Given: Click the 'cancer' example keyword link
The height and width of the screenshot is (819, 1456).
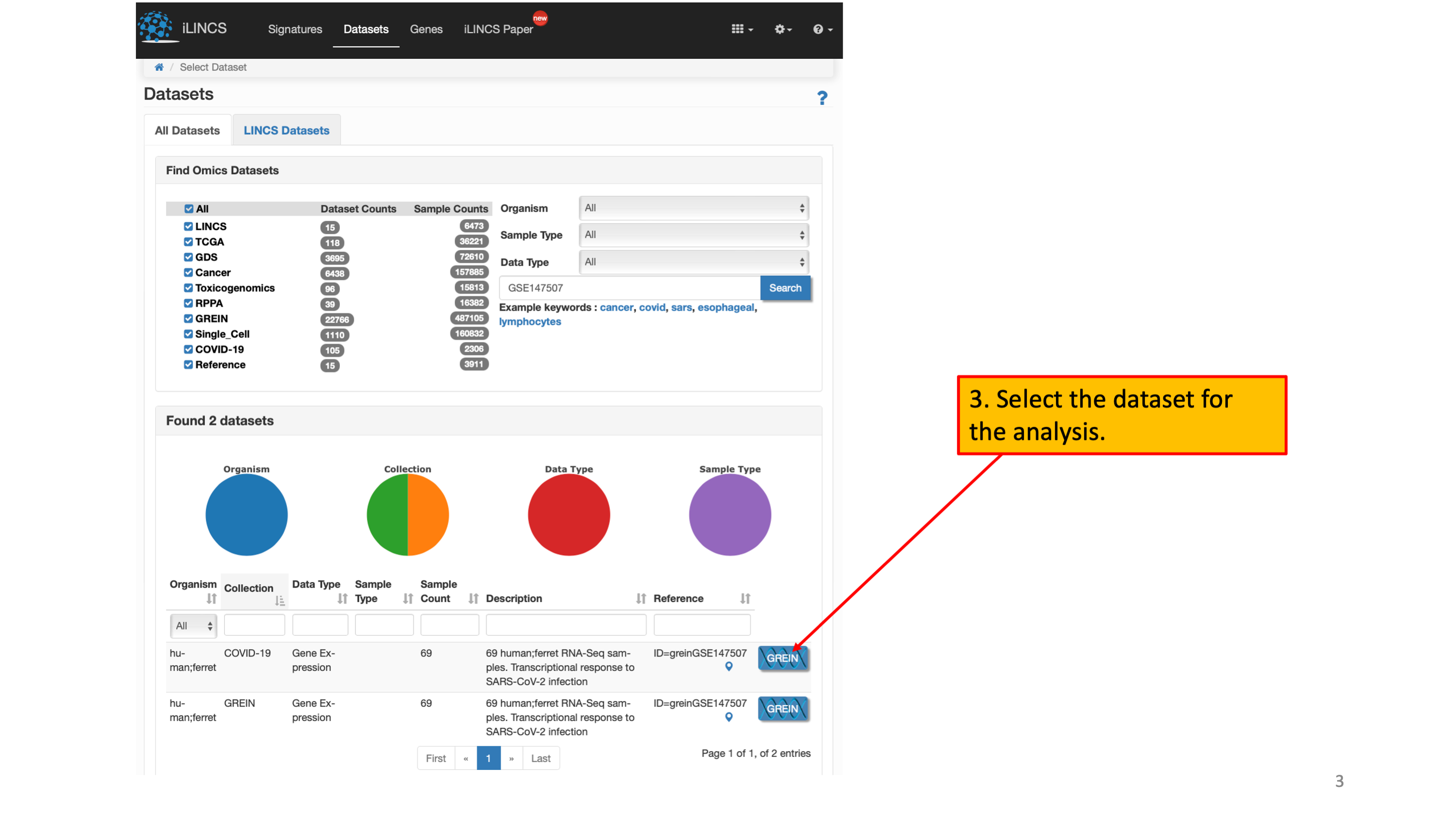Looking at the screenshot, I should [x=616, y=307].
